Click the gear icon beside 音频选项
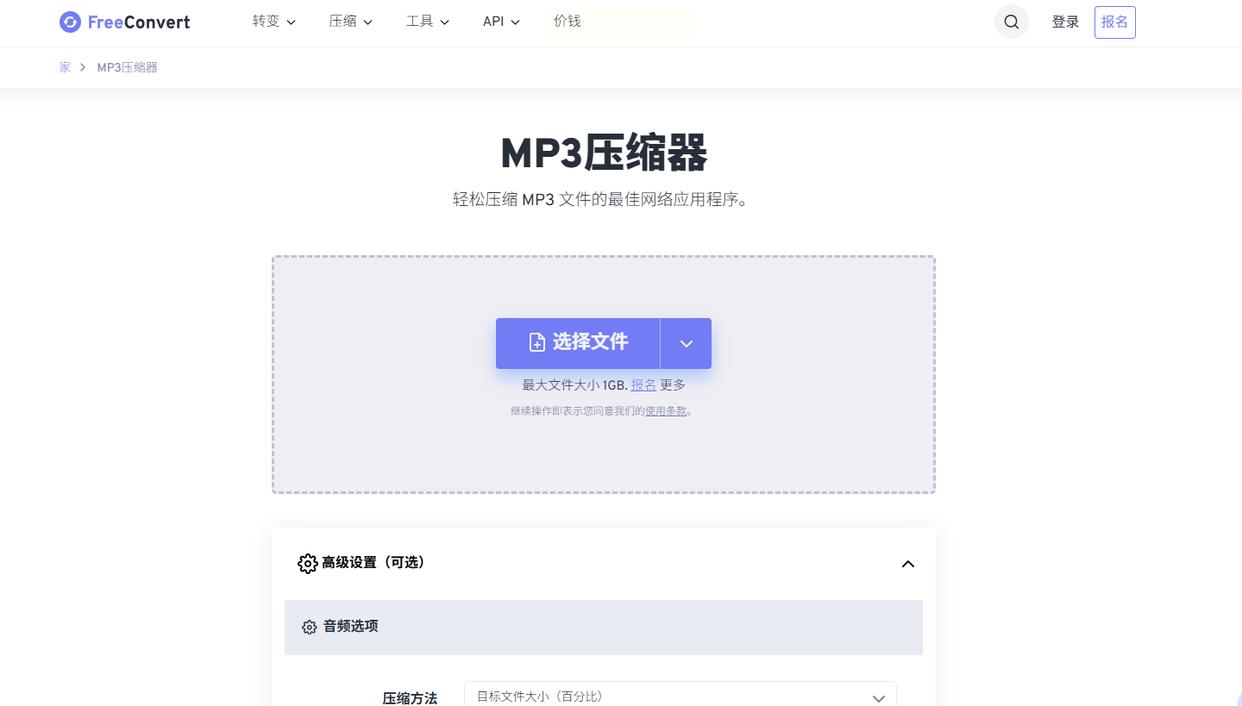Image resolution: width=1242 pixels, height=706 pixels. tap(309, 627)
